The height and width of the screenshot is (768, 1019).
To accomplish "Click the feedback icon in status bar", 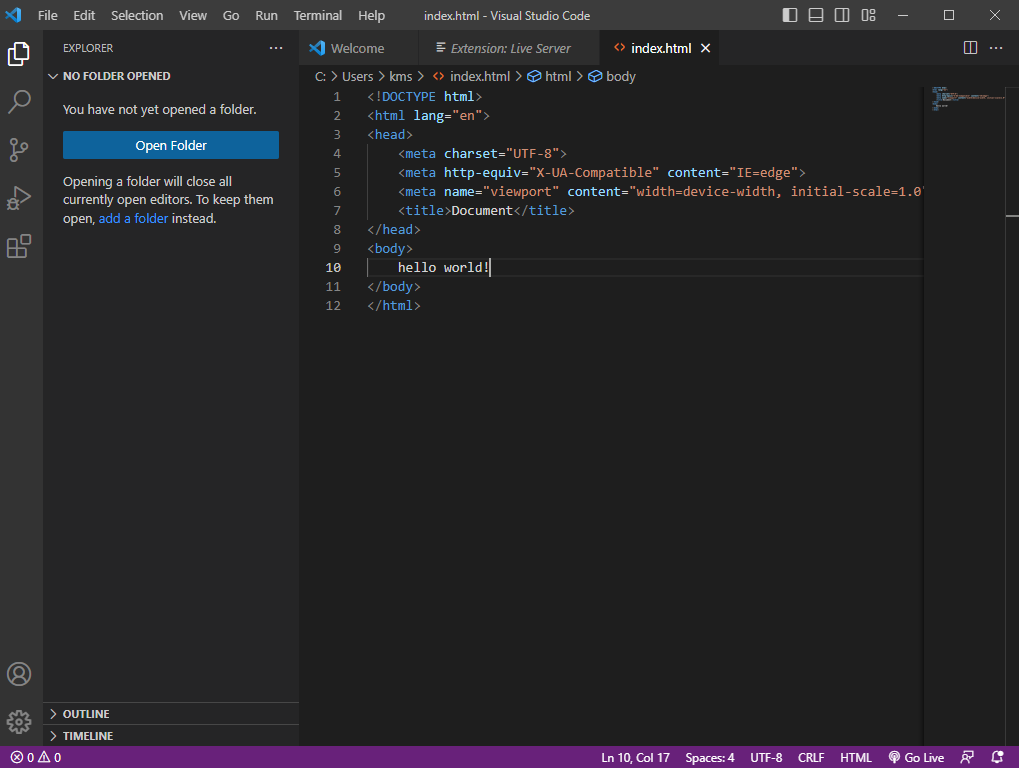I will tap(967, 757).
